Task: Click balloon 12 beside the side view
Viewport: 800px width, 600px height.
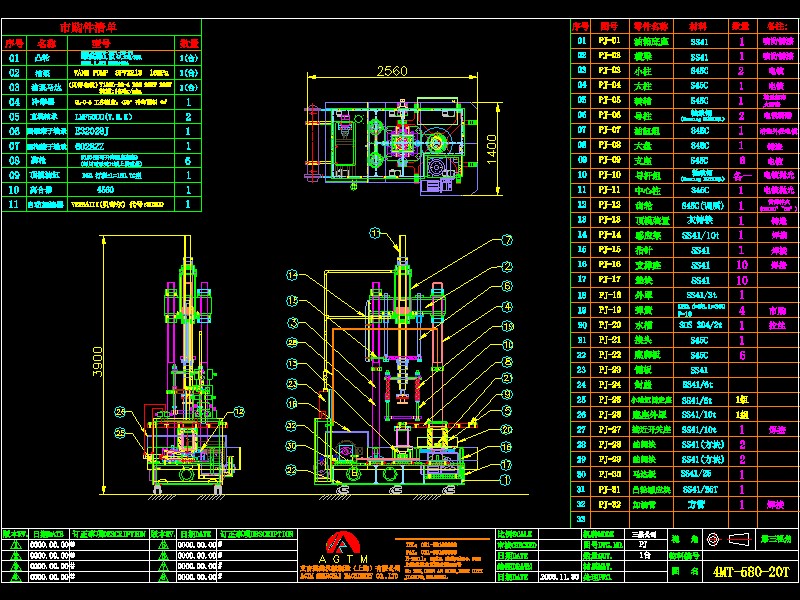Action: click(x=239, y=412)
